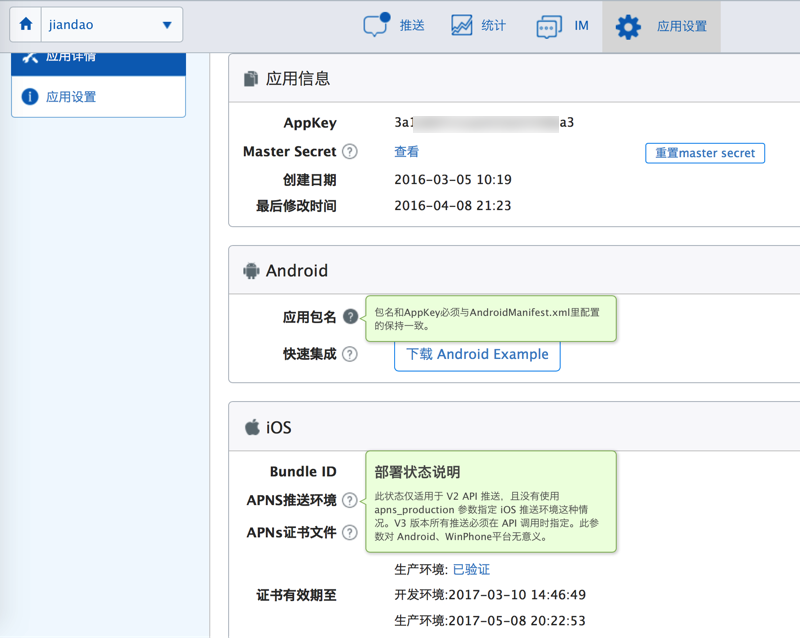The width and height of the screenshot is (800, 639).
Task: Click the IM chat bubbles icon
Action: tap(549, 27)
